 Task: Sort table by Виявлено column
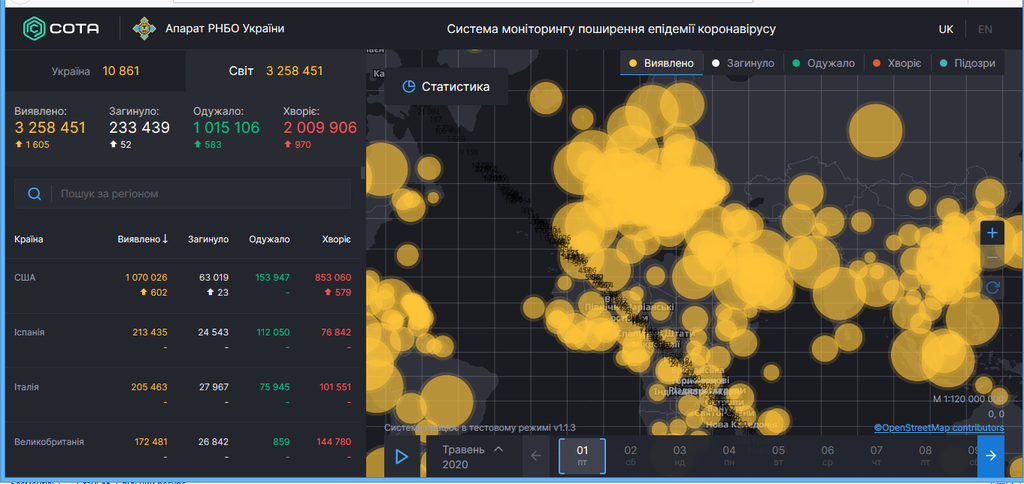[x=142, y=239]
